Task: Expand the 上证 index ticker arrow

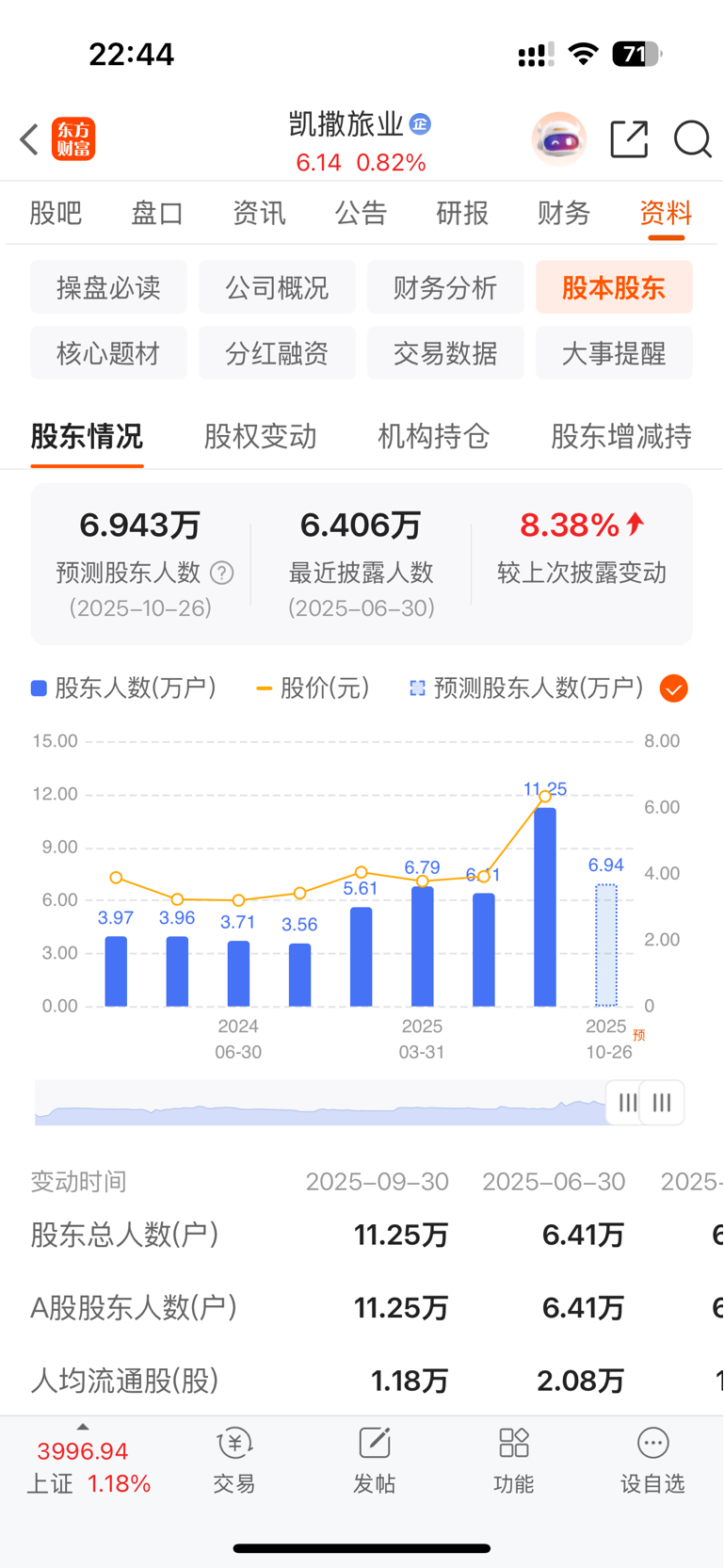Action: click(x=83, y=1427)
